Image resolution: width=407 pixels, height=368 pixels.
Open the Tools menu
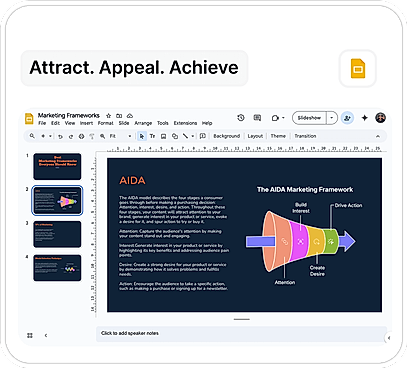pos(163,123)
